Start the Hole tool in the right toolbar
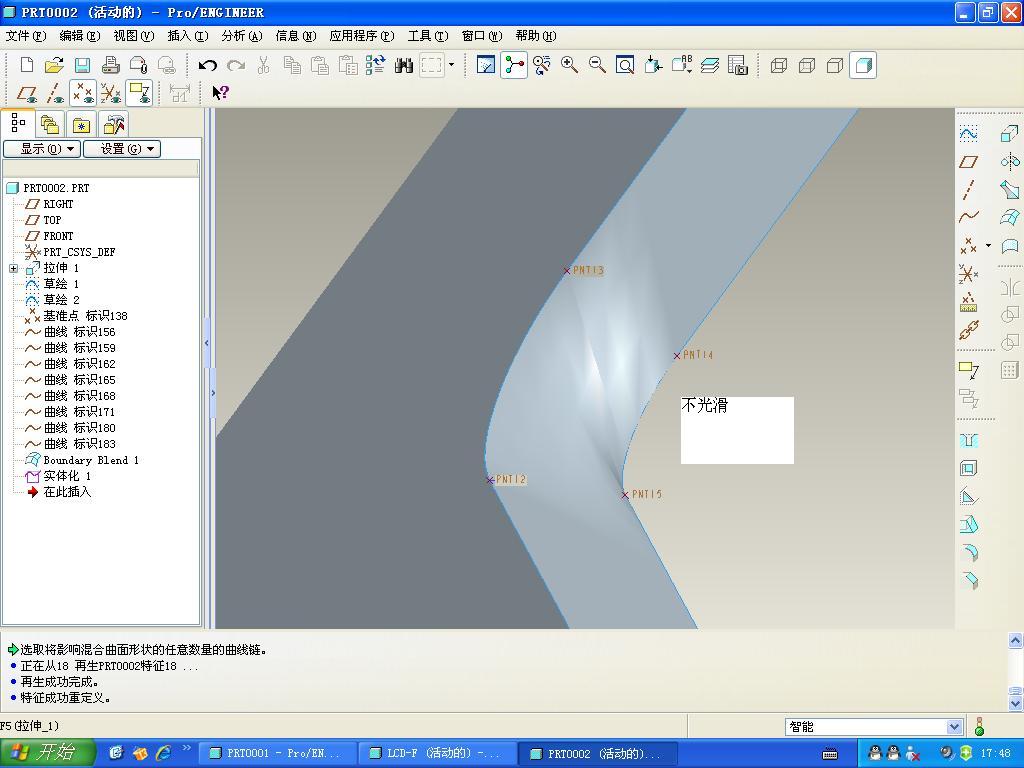 pyautogui.click(x=968, y=441)
